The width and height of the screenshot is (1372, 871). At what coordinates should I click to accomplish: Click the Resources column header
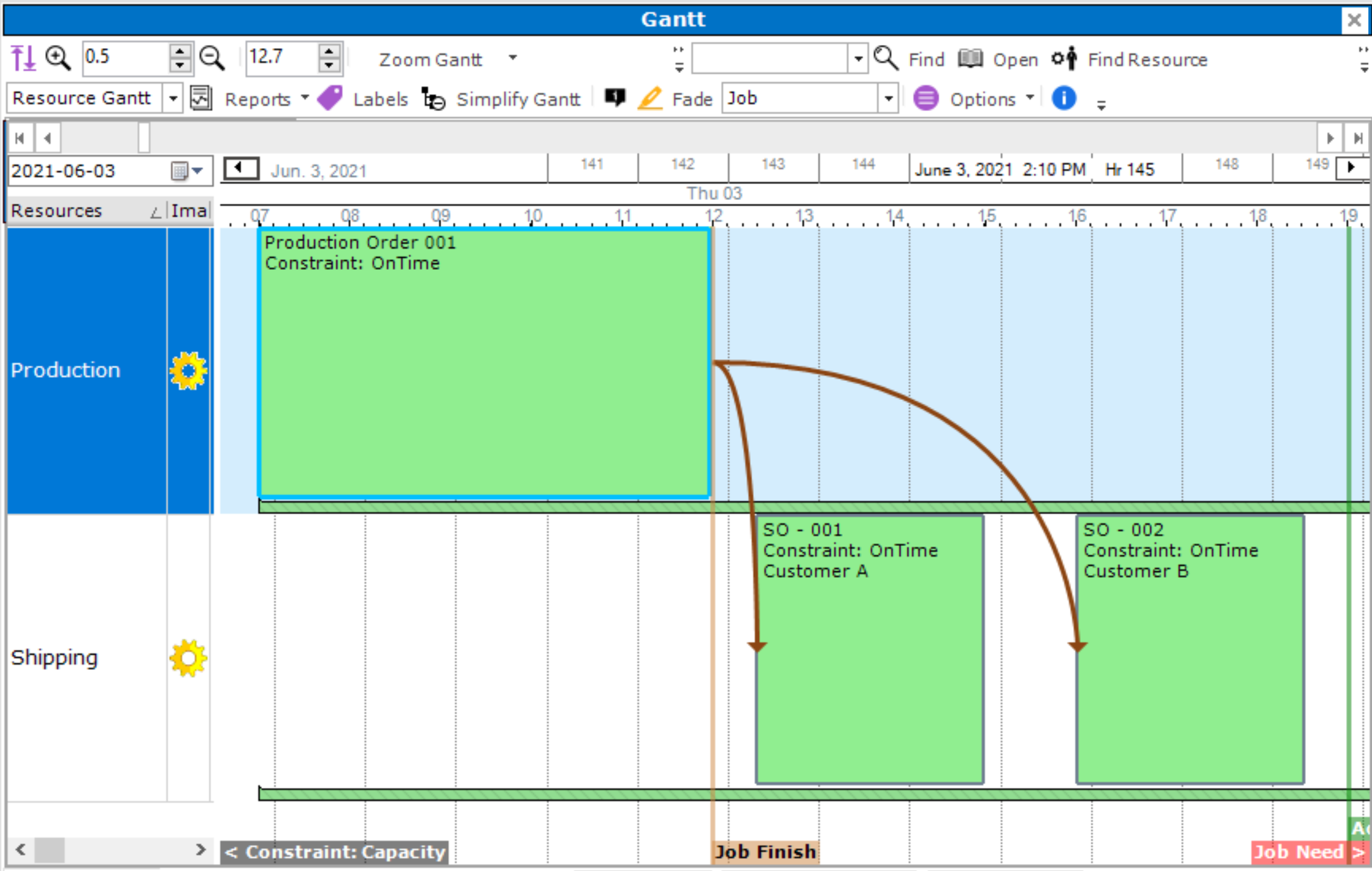coord(87,211)
